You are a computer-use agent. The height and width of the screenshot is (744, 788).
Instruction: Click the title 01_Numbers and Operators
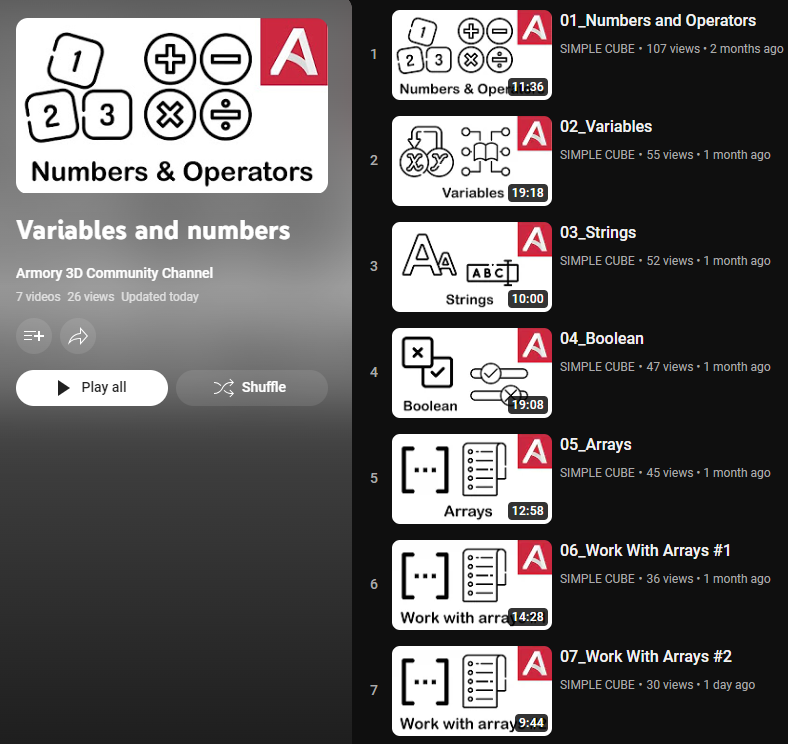click(x=658, y=21)
